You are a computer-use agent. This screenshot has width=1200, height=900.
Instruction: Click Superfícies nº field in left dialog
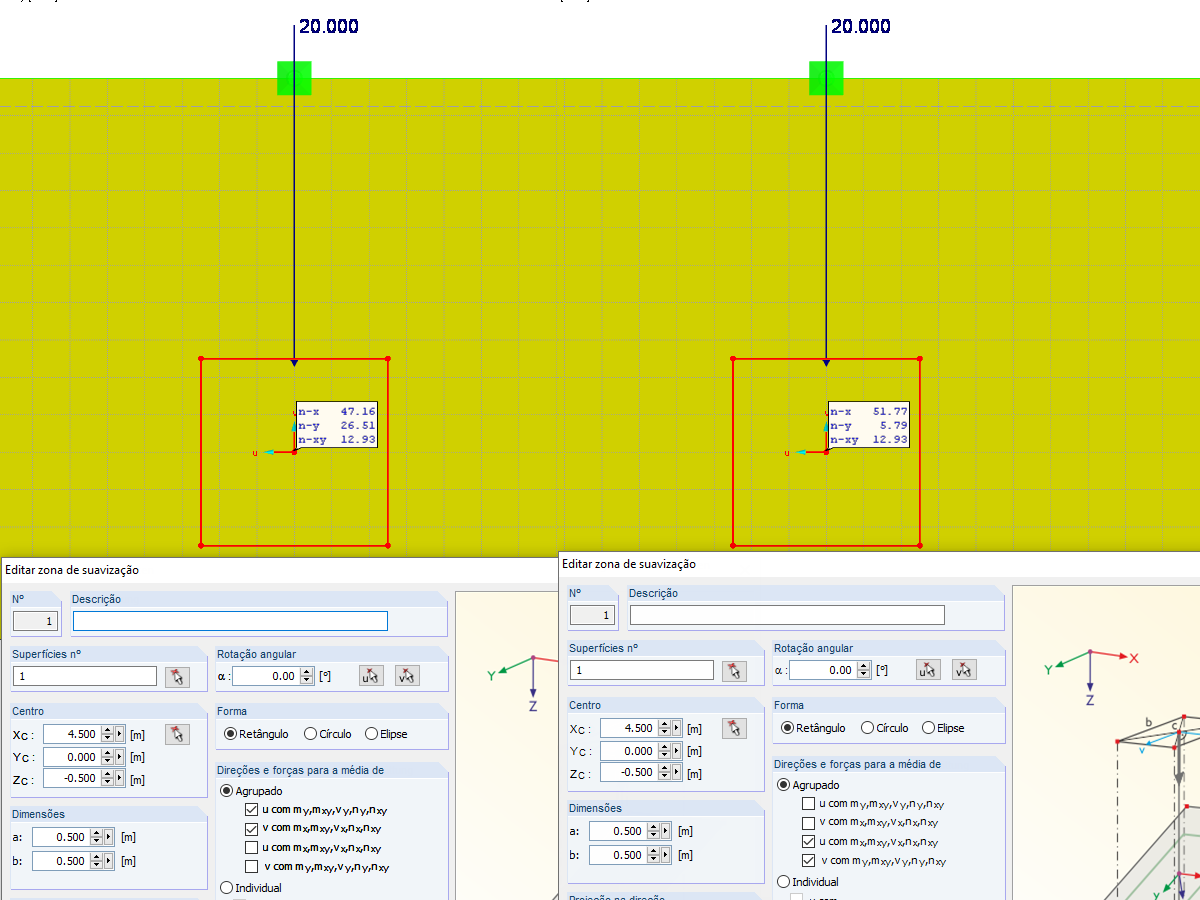[x=85, y=677]
